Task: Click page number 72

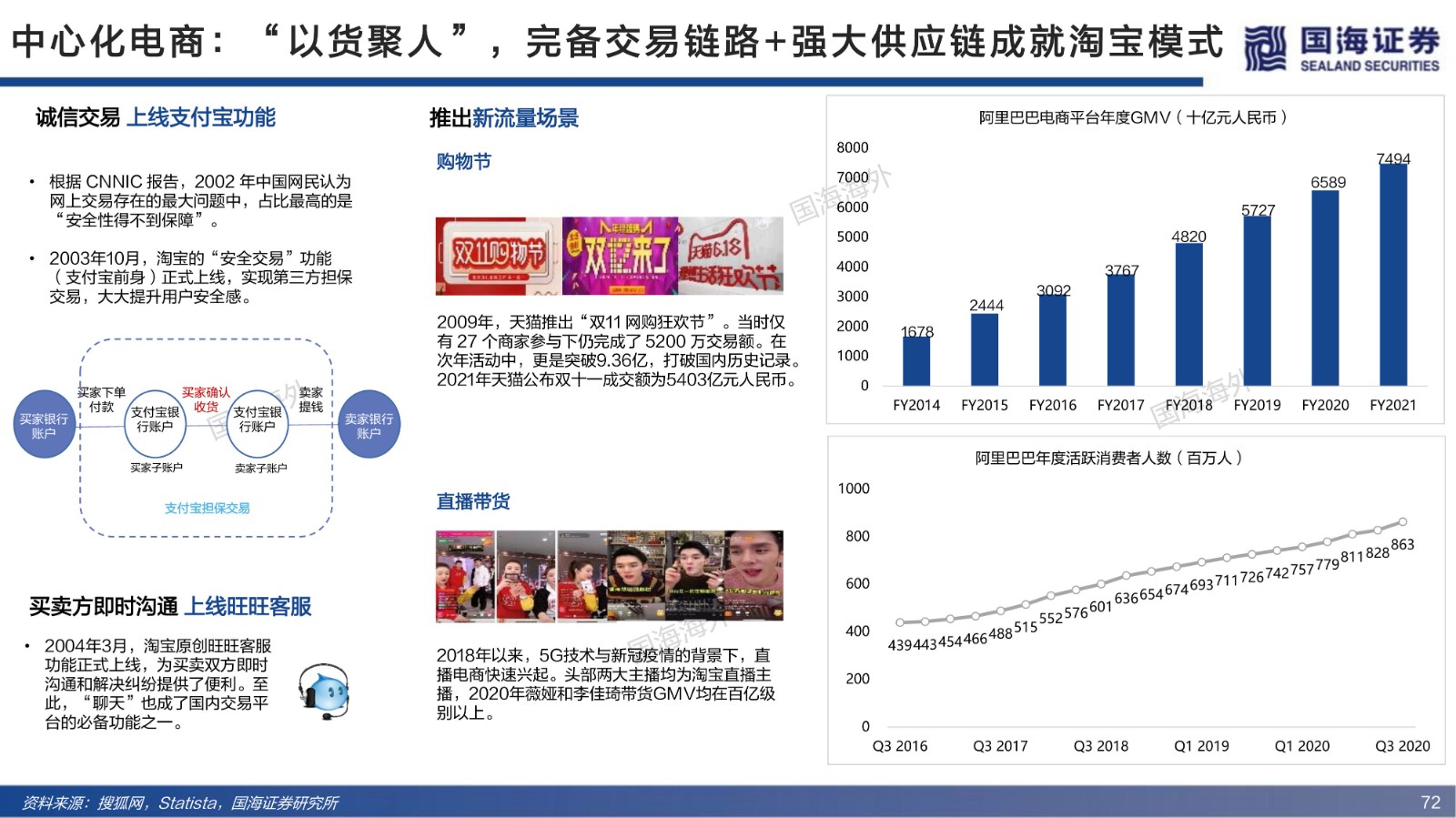Action: 1431,803
